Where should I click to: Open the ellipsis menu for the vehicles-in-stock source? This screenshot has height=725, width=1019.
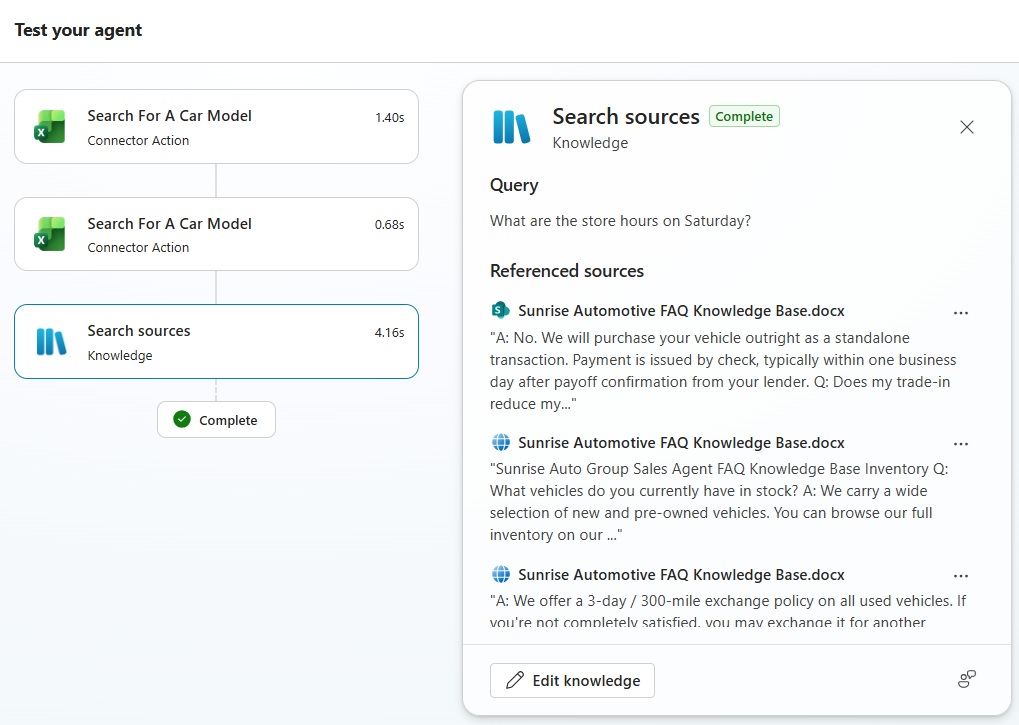click(961, 443)
